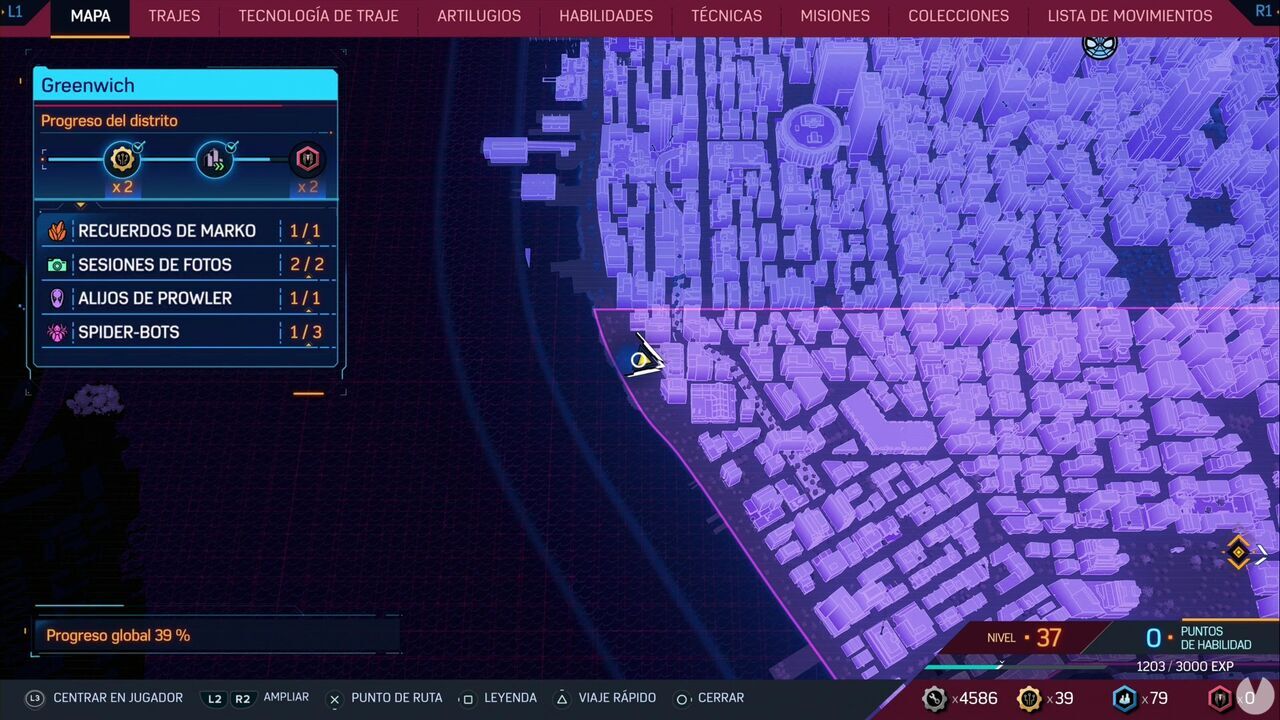Click the city tech district reward icon
Image resolution: width=1280 pixels, height=720 pixels.
pos(214,159)
